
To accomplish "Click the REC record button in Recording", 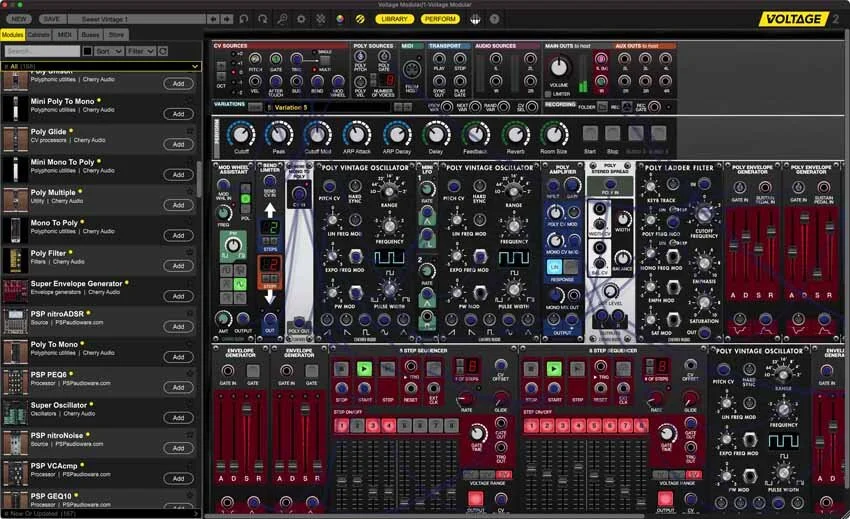I will [x=627, y=107].
